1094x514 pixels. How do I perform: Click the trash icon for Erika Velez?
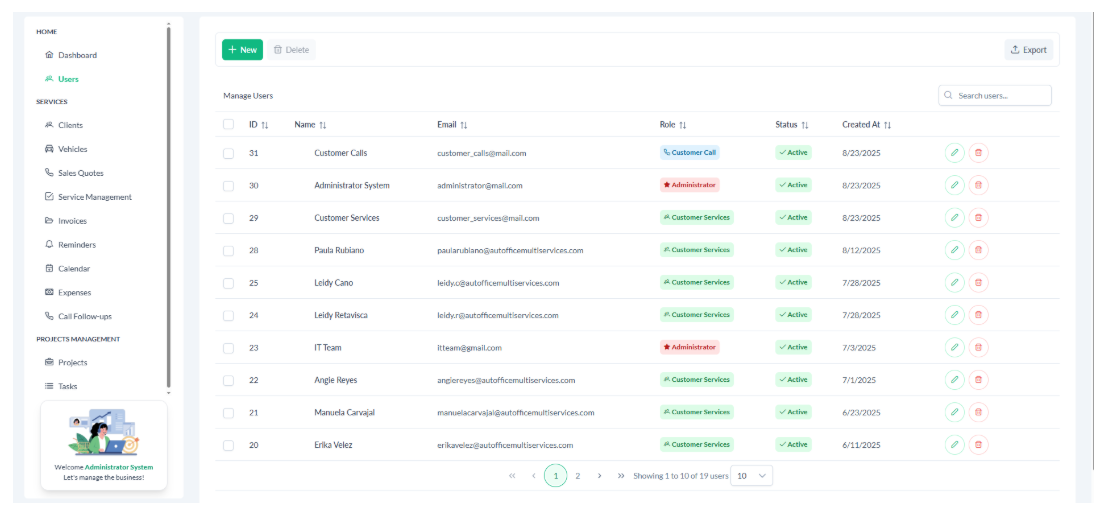coord(978,444)
